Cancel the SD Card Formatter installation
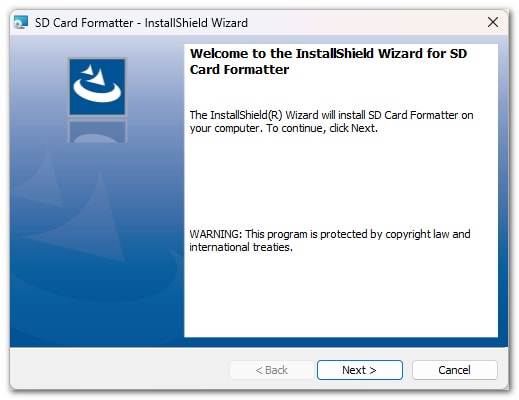 coord(454,370)
